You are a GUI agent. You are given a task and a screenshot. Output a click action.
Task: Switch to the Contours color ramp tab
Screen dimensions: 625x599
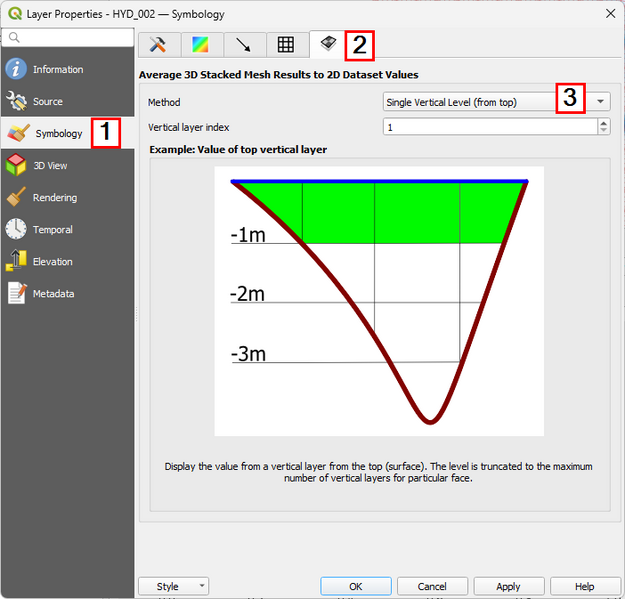200,44
